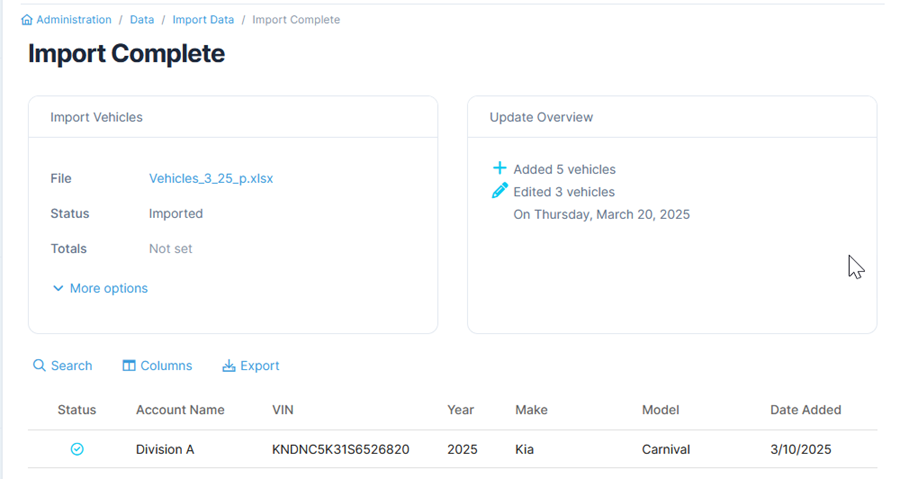Image resolution: width=900 pixels, height=479 pixels.
Task: Open the Vehicles_3_25_p.xlsx file link
Action: point(211,178)
